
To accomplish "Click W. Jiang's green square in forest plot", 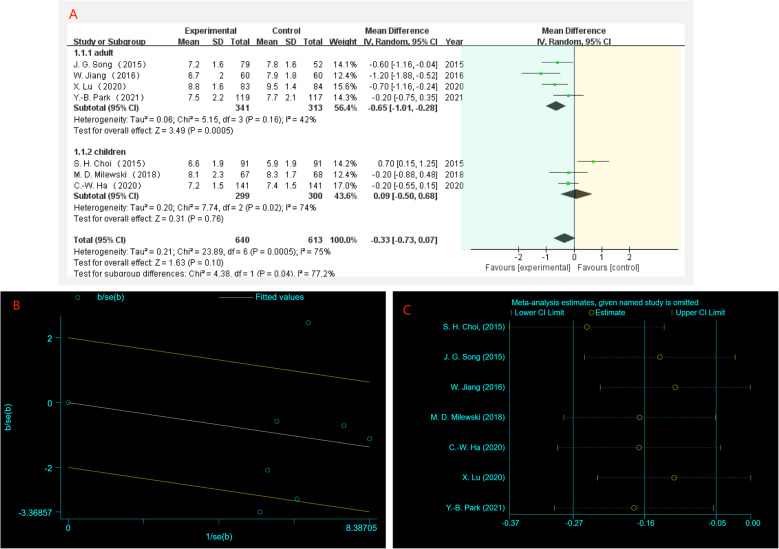I will click(540, 74).
